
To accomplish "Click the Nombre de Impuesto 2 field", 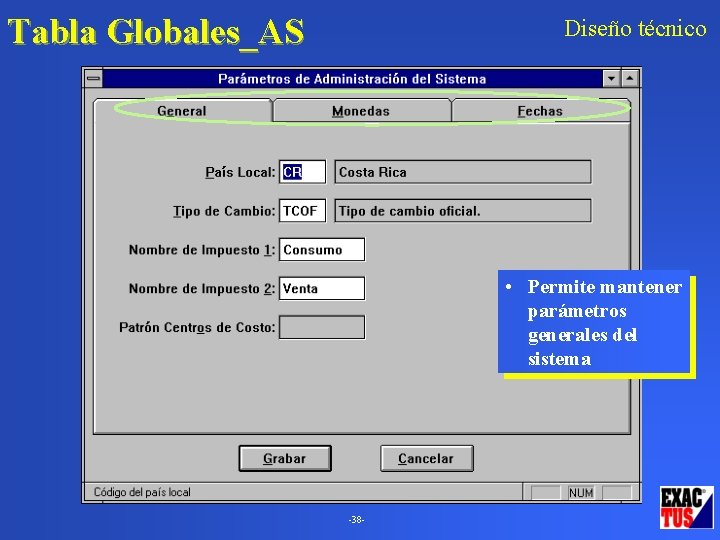I will click(322, 288).
